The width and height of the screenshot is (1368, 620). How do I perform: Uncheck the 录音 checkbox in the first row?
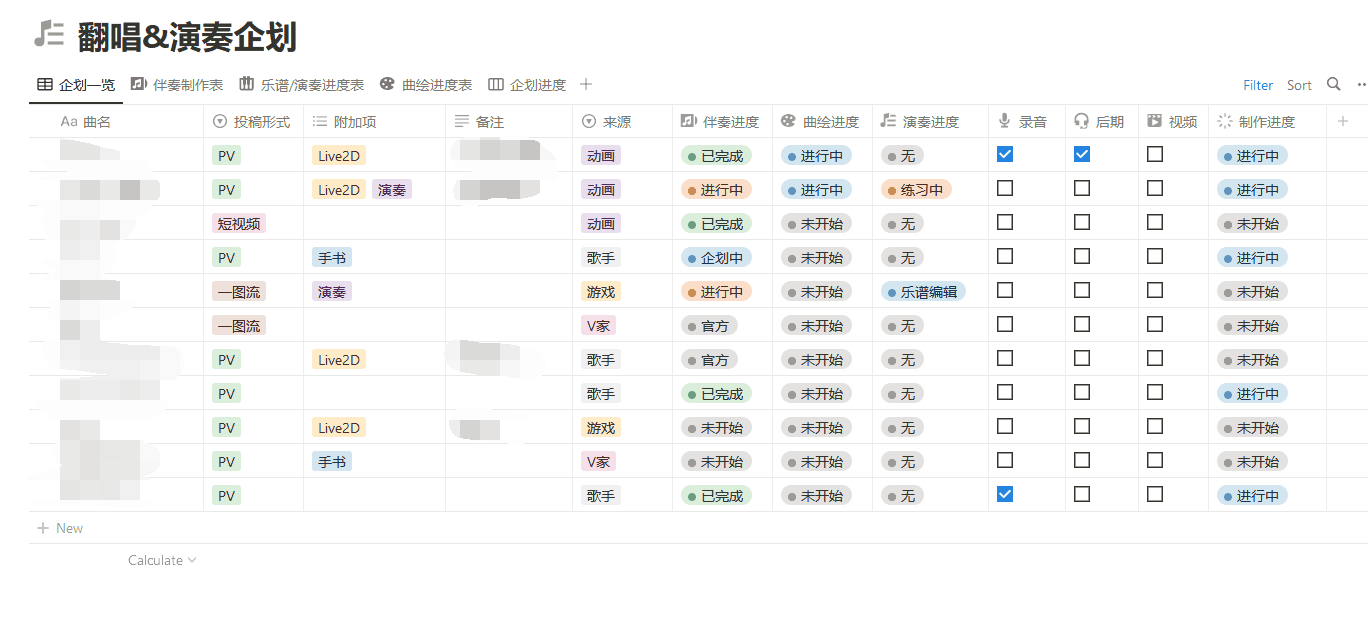tap(1005, 154)
